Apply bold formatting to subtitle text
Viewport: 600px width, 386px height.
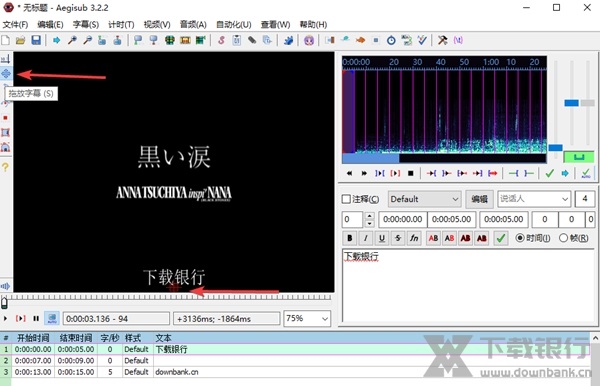point(349,238)
